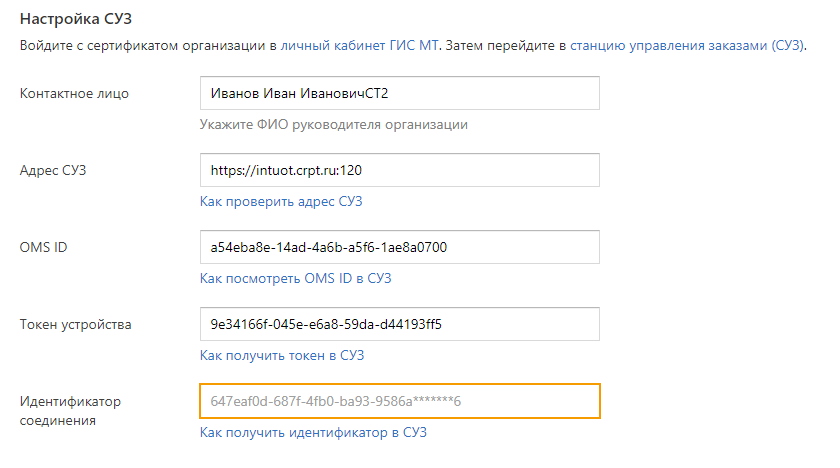Click the OMS ID field label
Image resolution: width=840 pixels, height=468 pixels.
pos(44,248)
